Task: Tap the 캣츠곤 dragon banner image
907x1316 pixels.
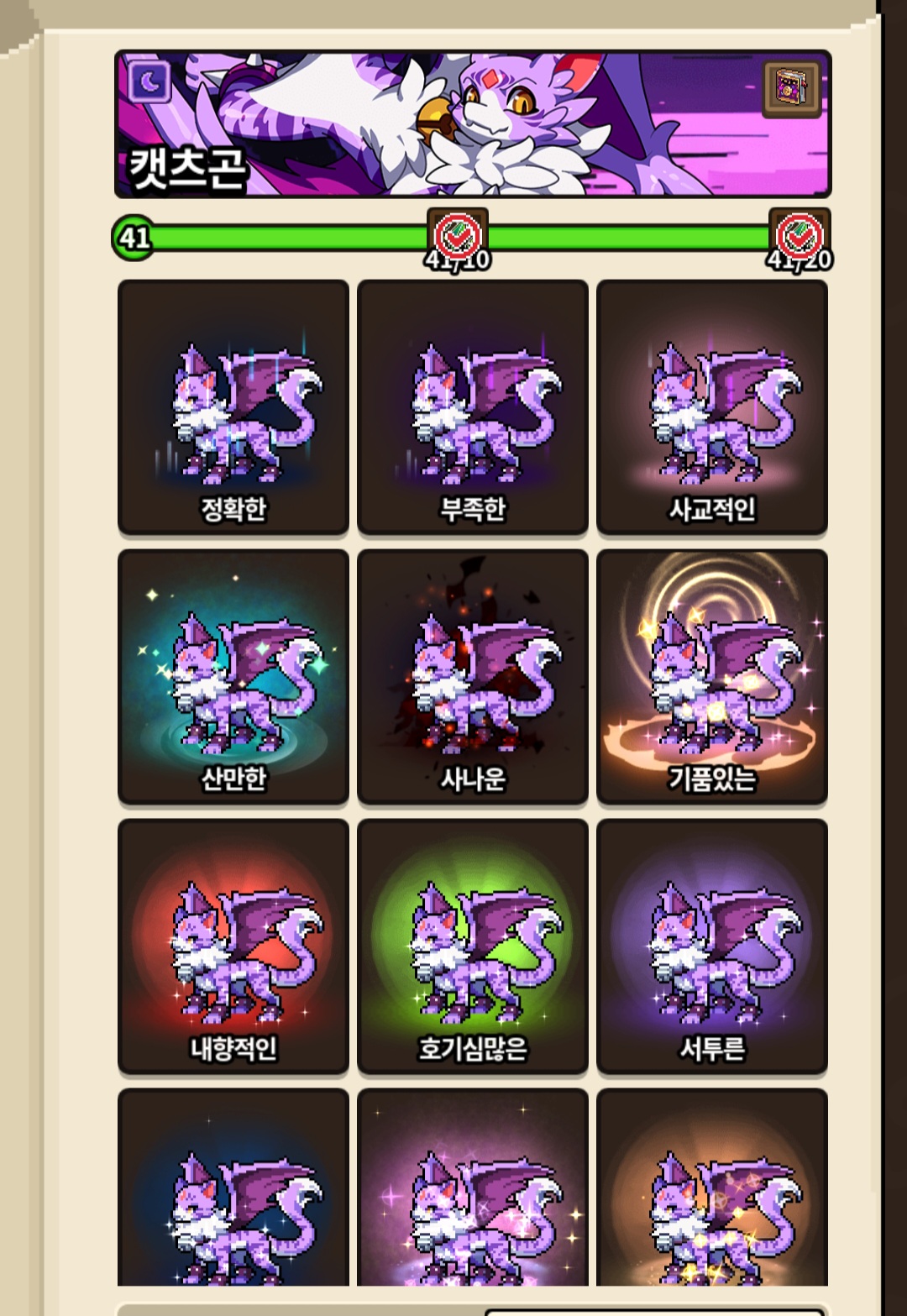Action: (x=473, y=124)
